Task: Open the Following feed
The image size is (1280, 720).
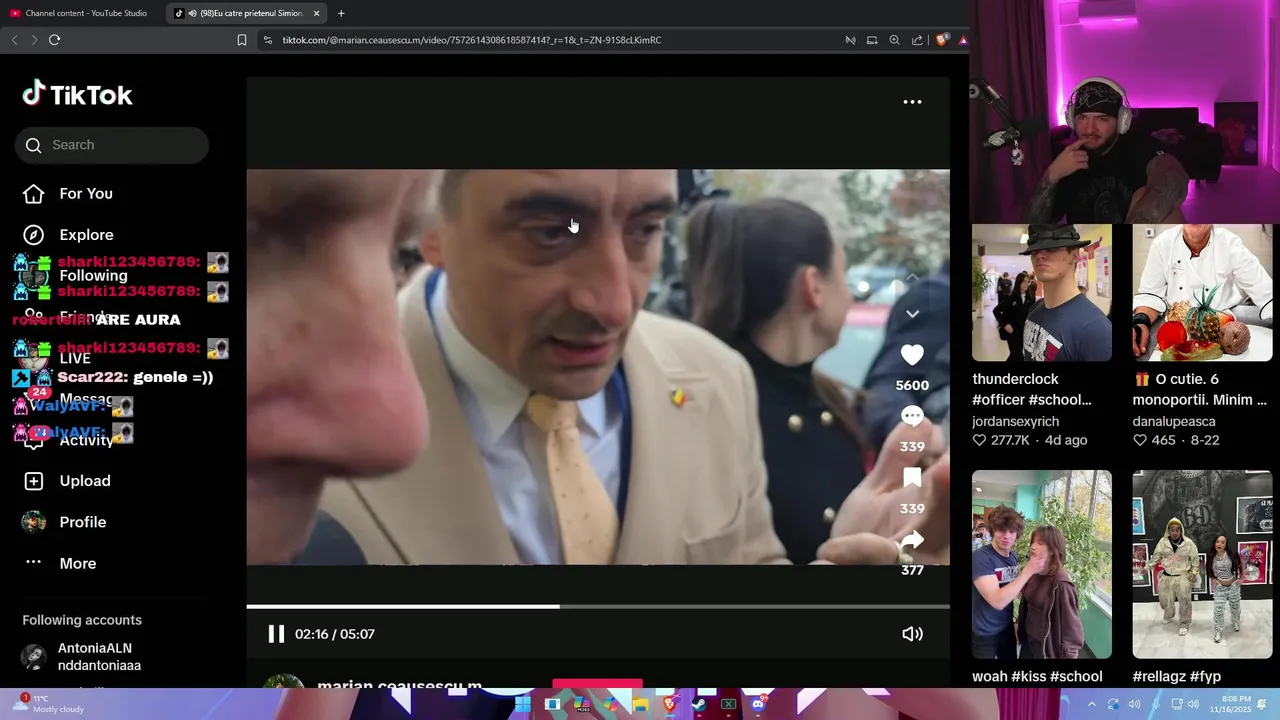Action: (x=75, y=276)
